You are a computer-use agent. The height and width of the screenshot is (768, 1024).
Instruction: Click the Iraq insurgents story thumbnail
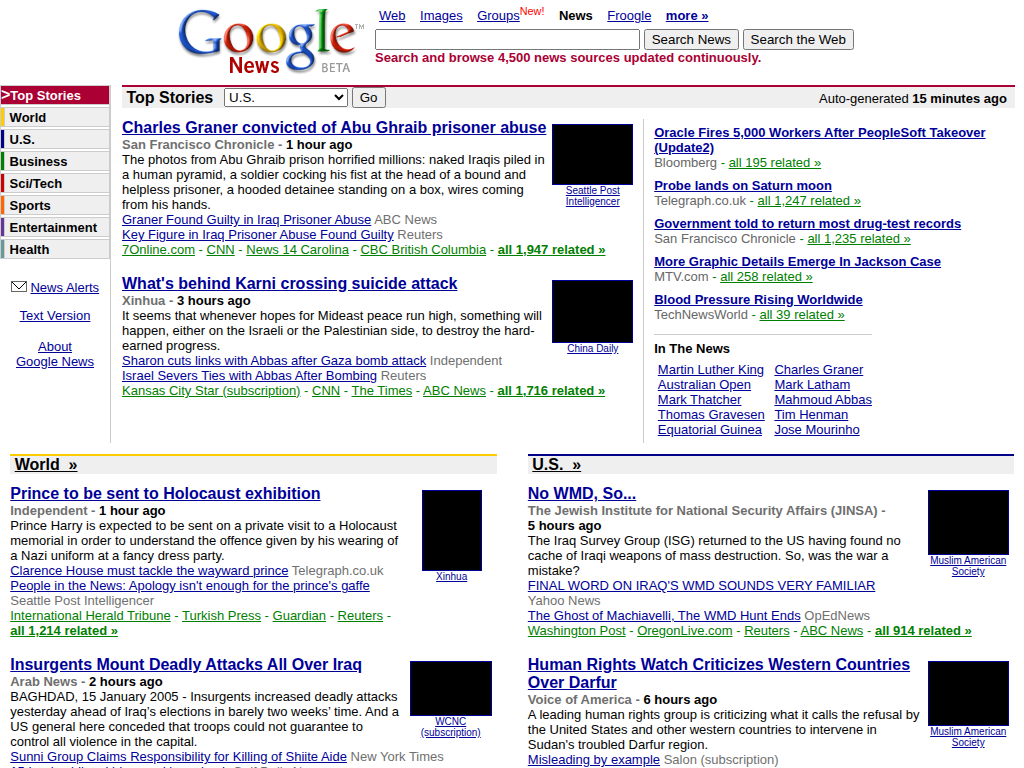click(x=451, y=688)
